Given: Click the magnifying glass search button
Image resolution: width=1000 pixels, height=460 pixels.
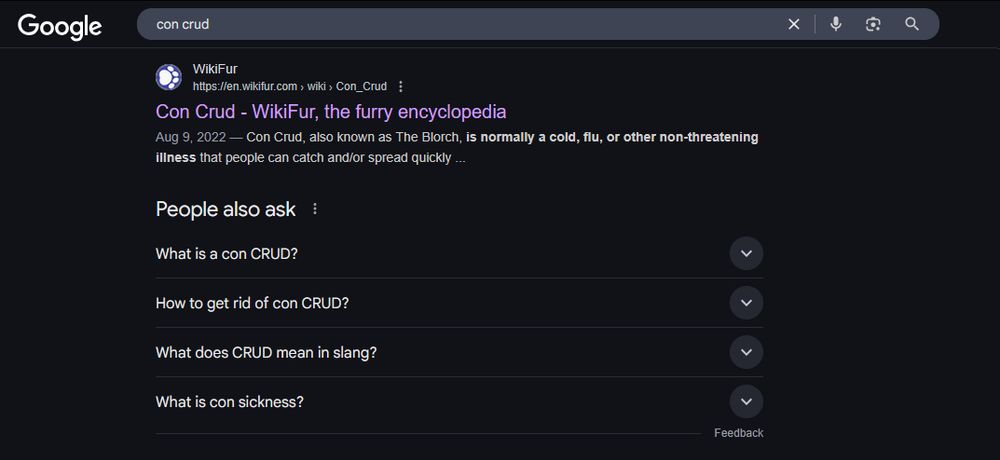Looking at the screenshot, I should [x=912, y=24].
